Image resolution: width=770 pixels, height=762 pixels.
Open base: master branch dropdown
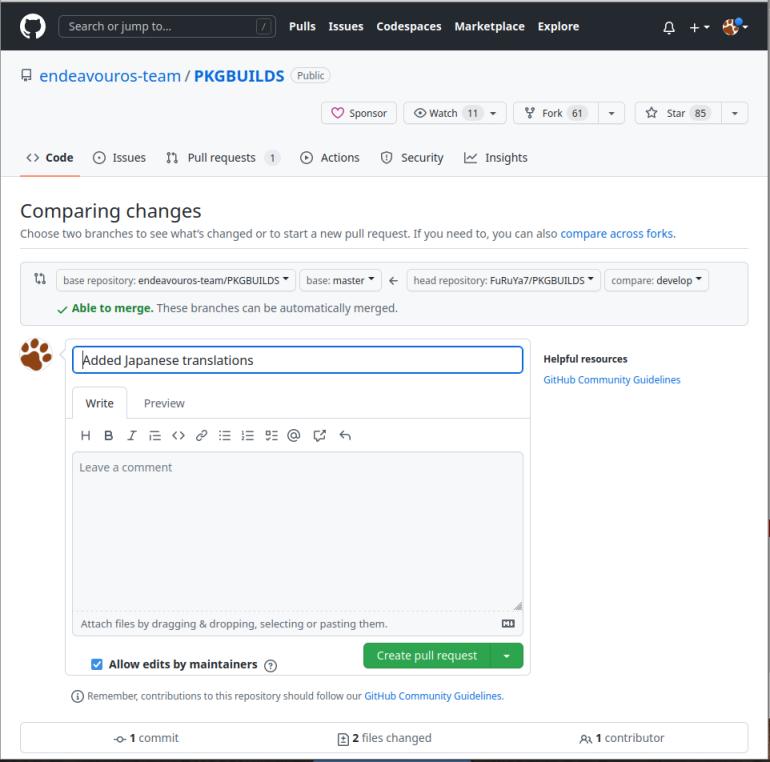pos(340,280)
